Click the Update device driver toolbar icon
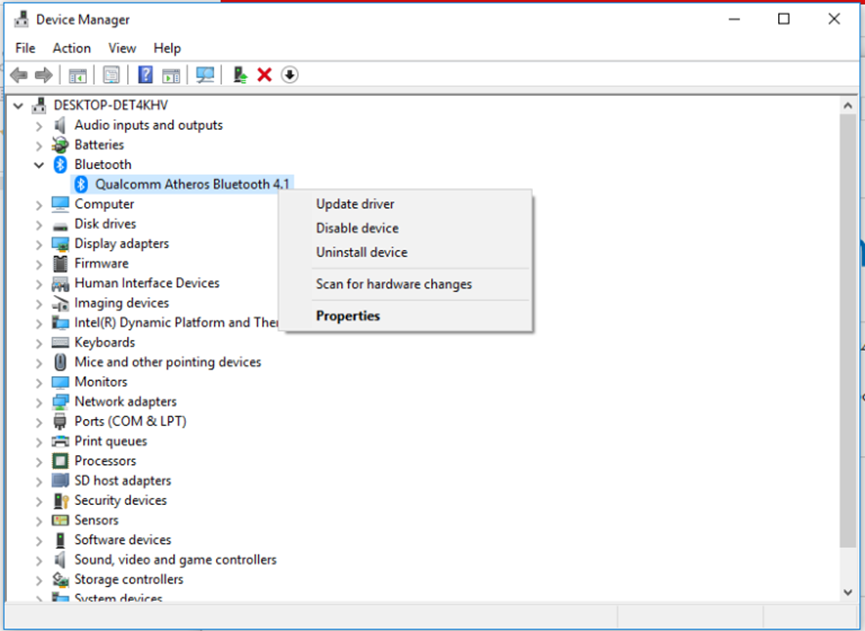Image resolution: width=865 pixels, height=631 pixels. [x=240, y=74]
